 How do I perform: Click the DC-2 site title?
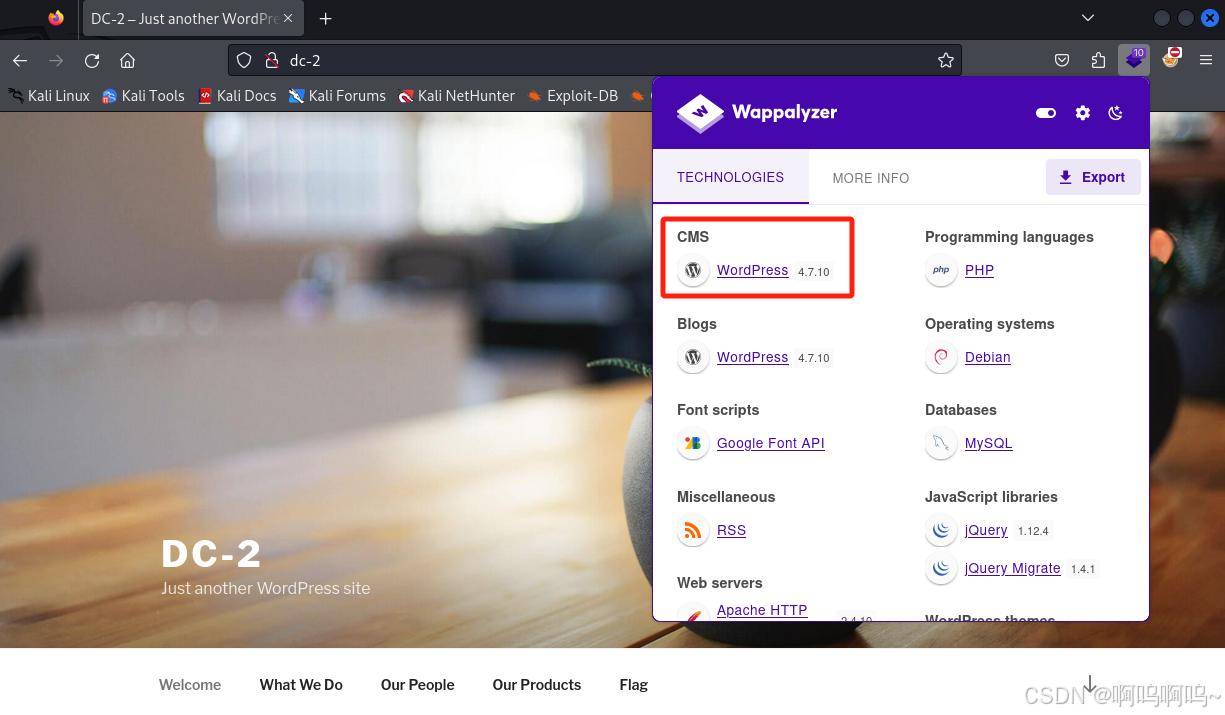[x=211, y=554]
